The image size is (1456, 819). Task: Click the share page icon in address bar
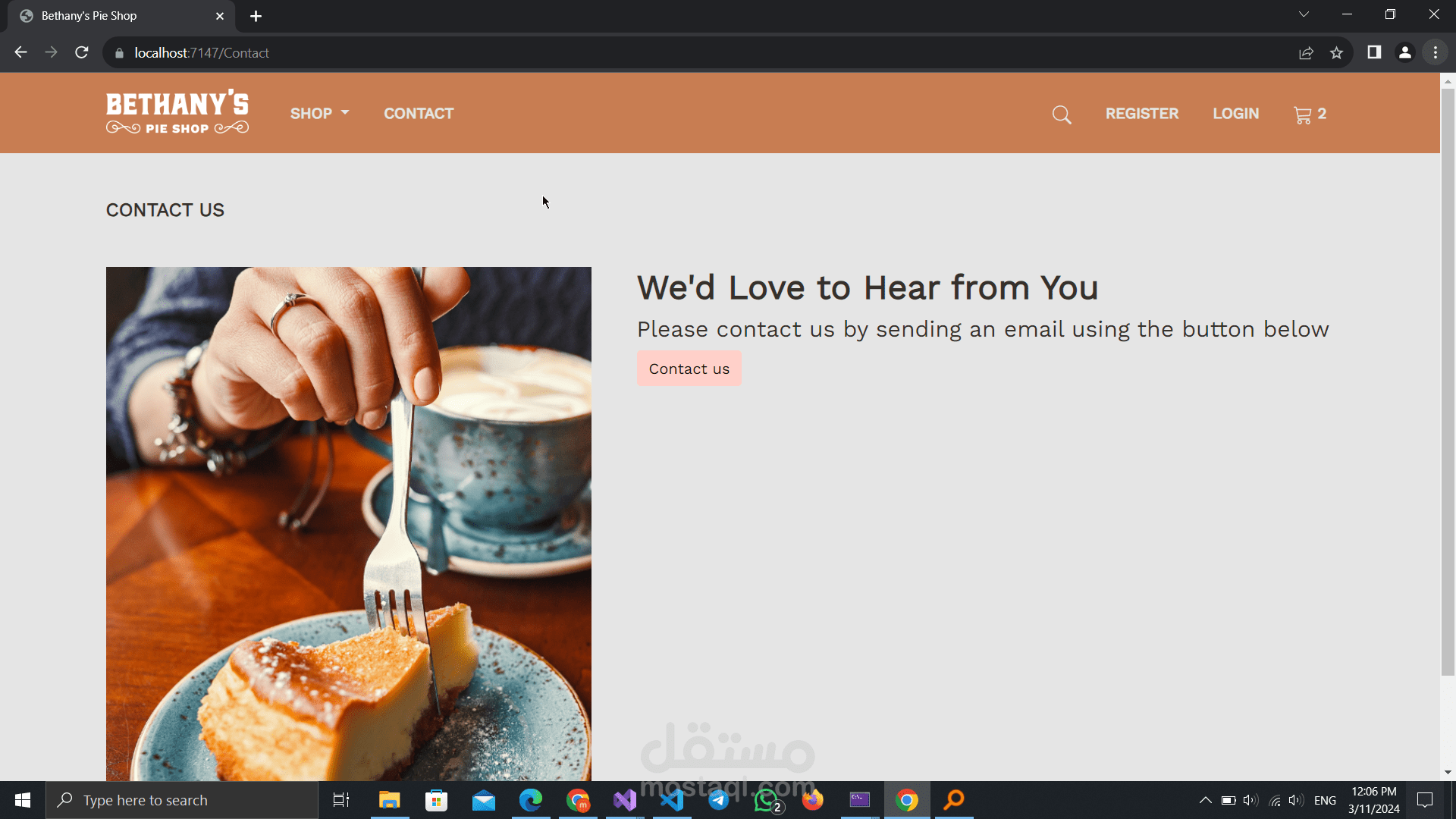click(x=1306, y=52)
